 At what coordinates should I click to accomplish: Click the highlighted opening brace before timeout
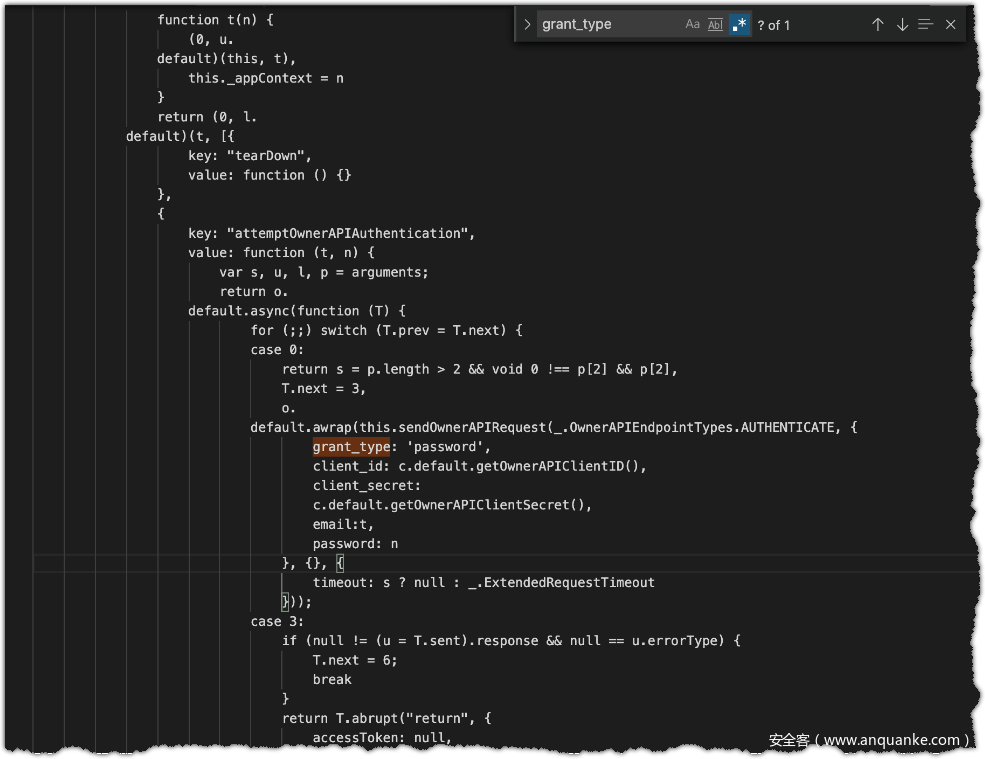tap(340, 563)
